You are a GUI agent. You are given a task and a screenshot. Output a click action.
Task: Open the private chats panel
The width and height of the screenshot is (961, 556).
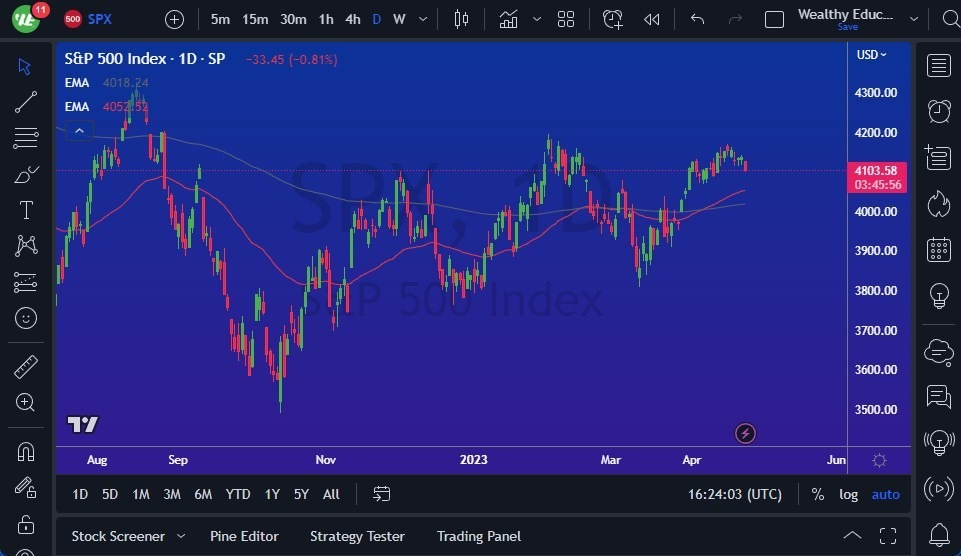point(939,397)
